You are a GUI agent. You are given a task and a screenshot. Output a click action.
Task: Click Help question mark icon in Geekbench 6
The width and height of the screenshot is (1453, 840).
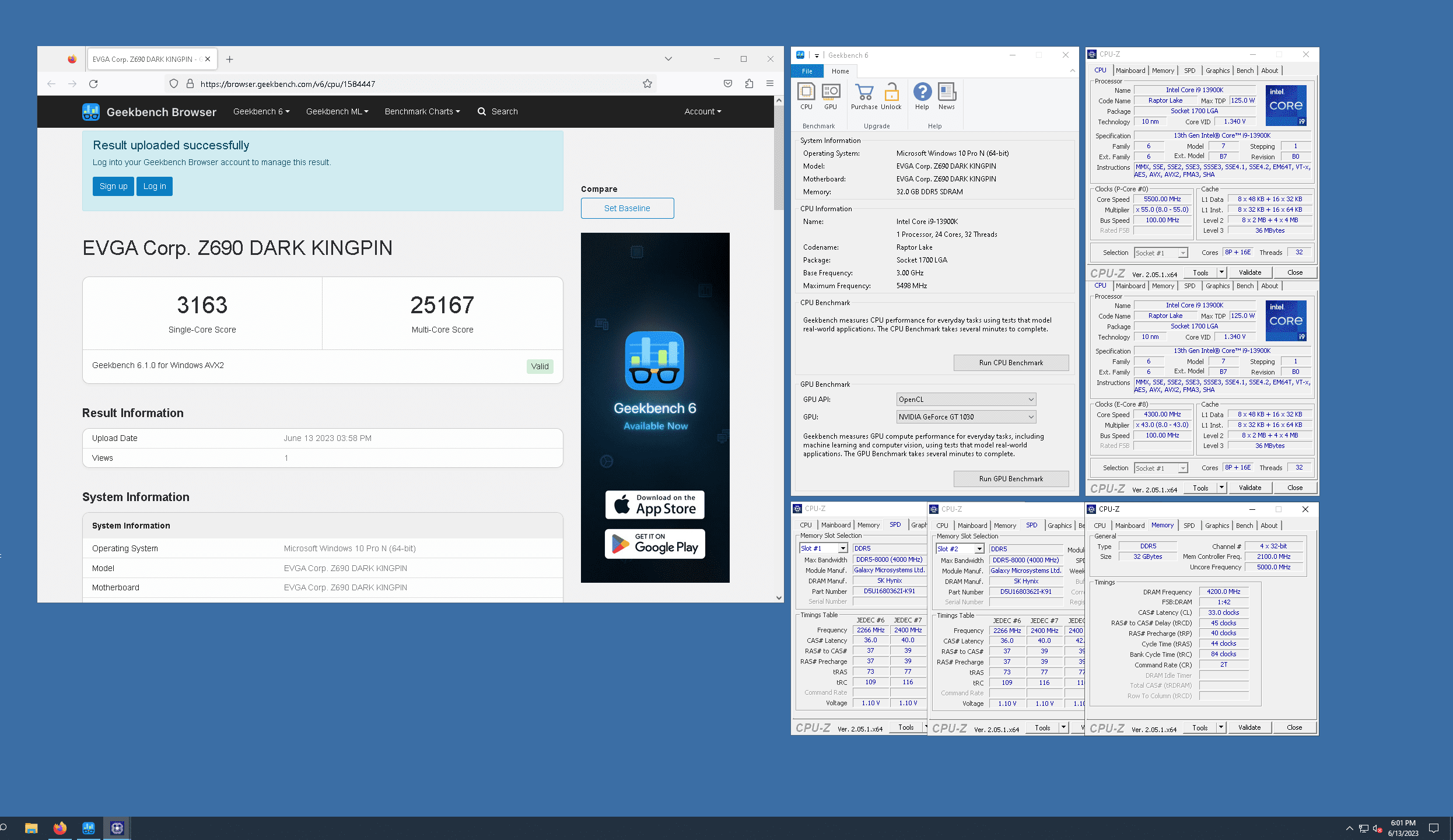(922, 96)
